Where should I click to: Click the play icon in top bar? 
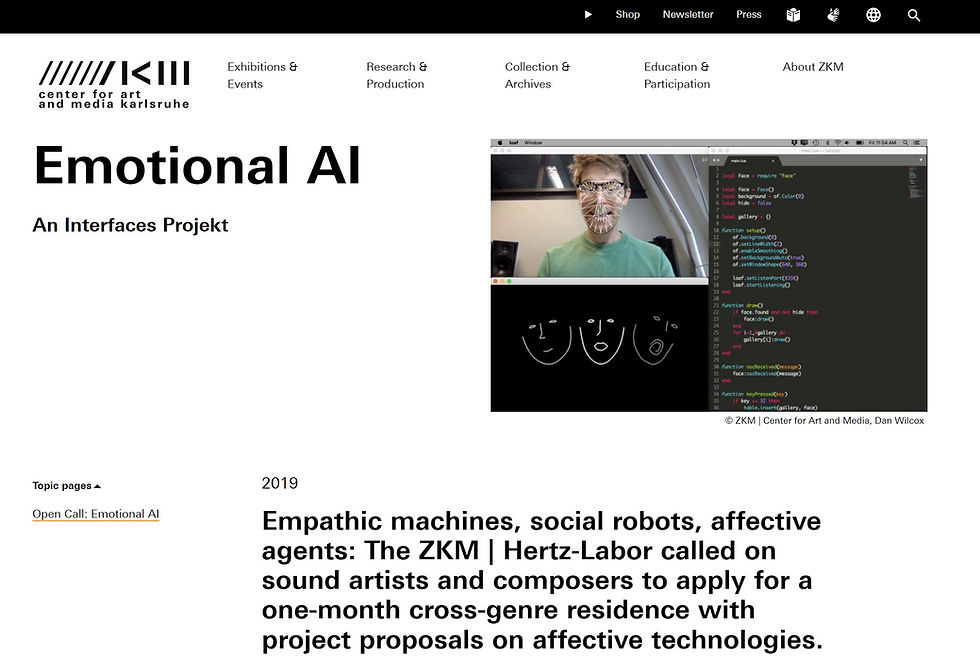coord(588,14)
